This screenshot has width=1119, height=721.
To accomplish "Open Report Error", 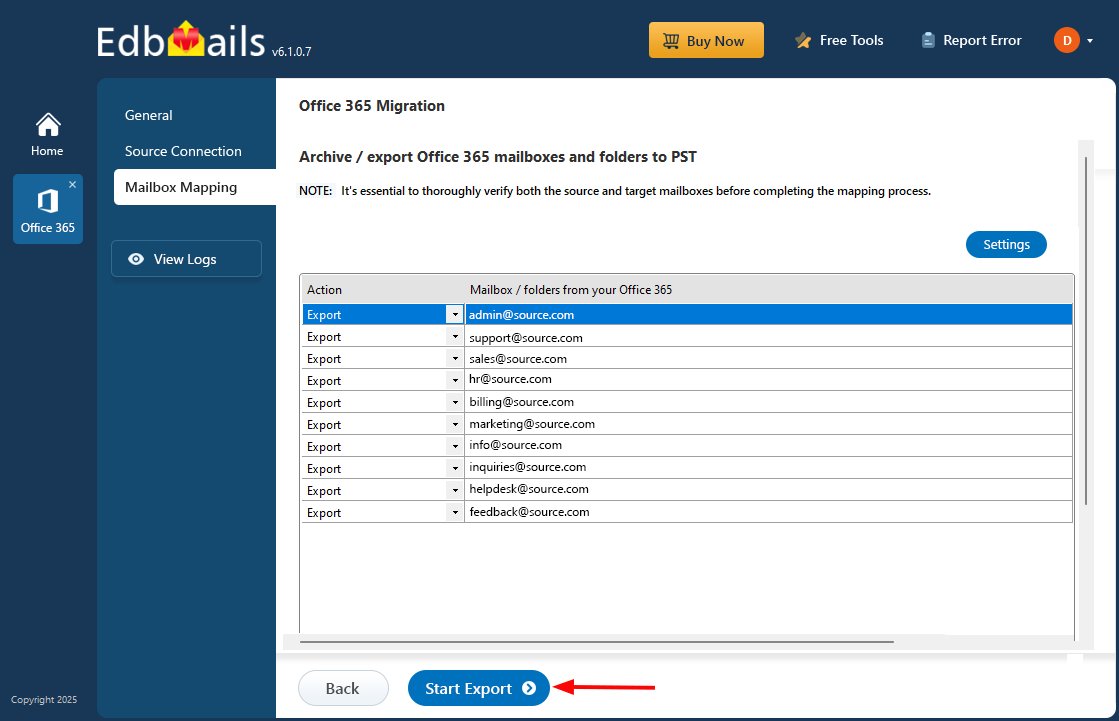I will coord(971,41).
